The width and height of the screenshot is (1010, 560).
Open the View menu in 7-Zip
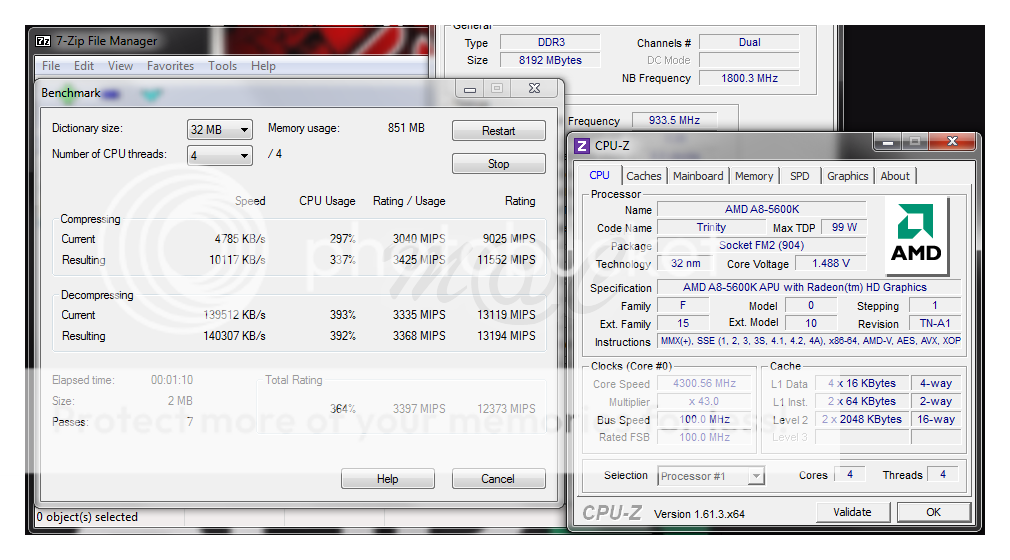120,66
